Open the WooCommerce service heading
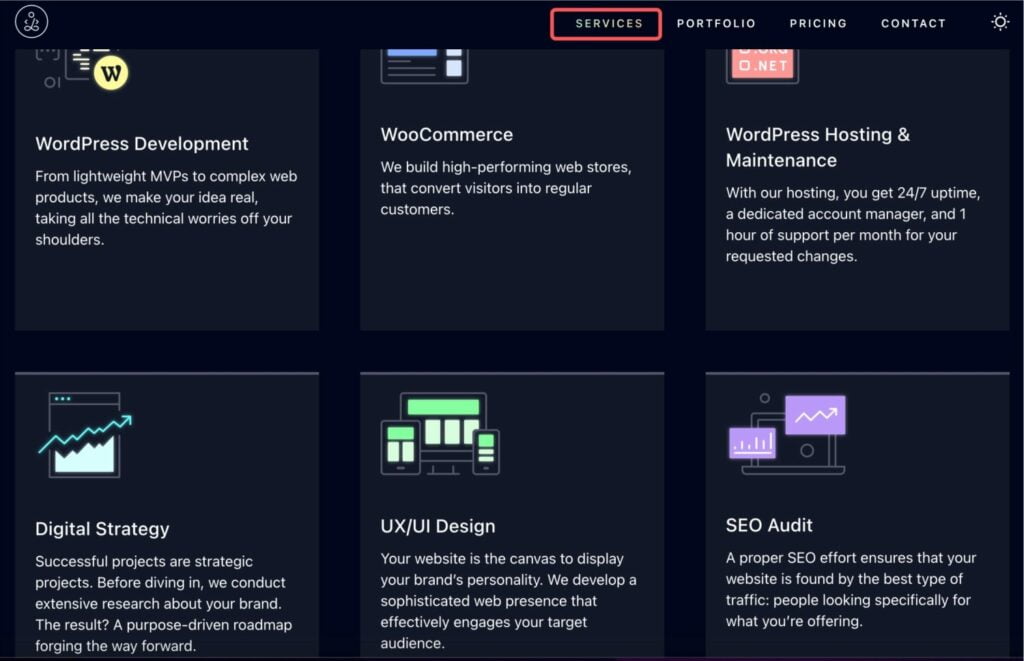Viewport: 1024px width, 661px height. click(x=447, y=135)
